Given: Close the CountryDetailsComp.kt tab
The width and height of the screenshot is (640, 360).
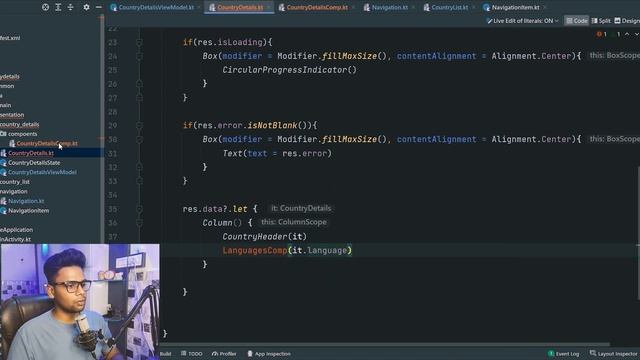Looking at the screenshot, I should [353, 7].
